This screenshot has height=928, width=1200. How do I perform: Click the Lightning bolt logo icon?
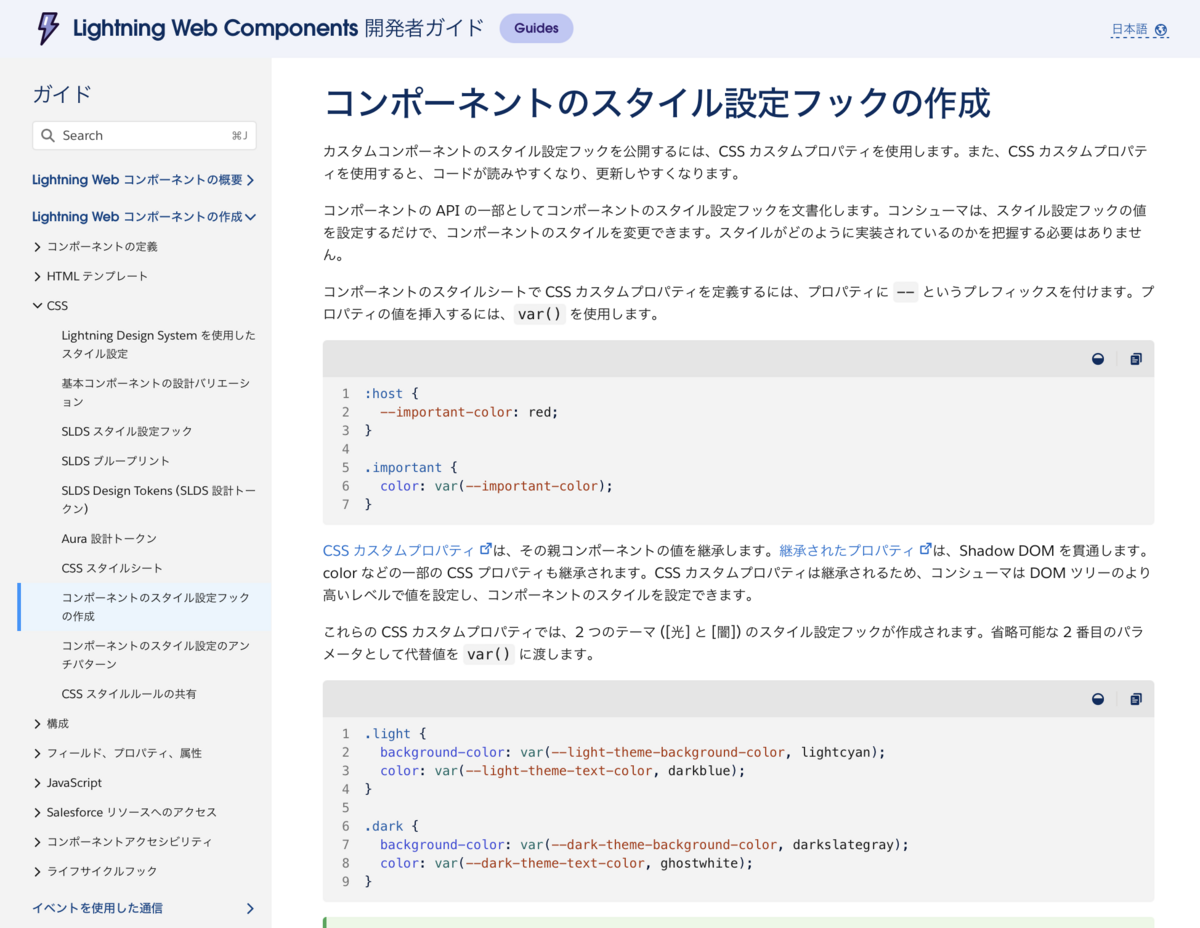click(x=47, y=28)
